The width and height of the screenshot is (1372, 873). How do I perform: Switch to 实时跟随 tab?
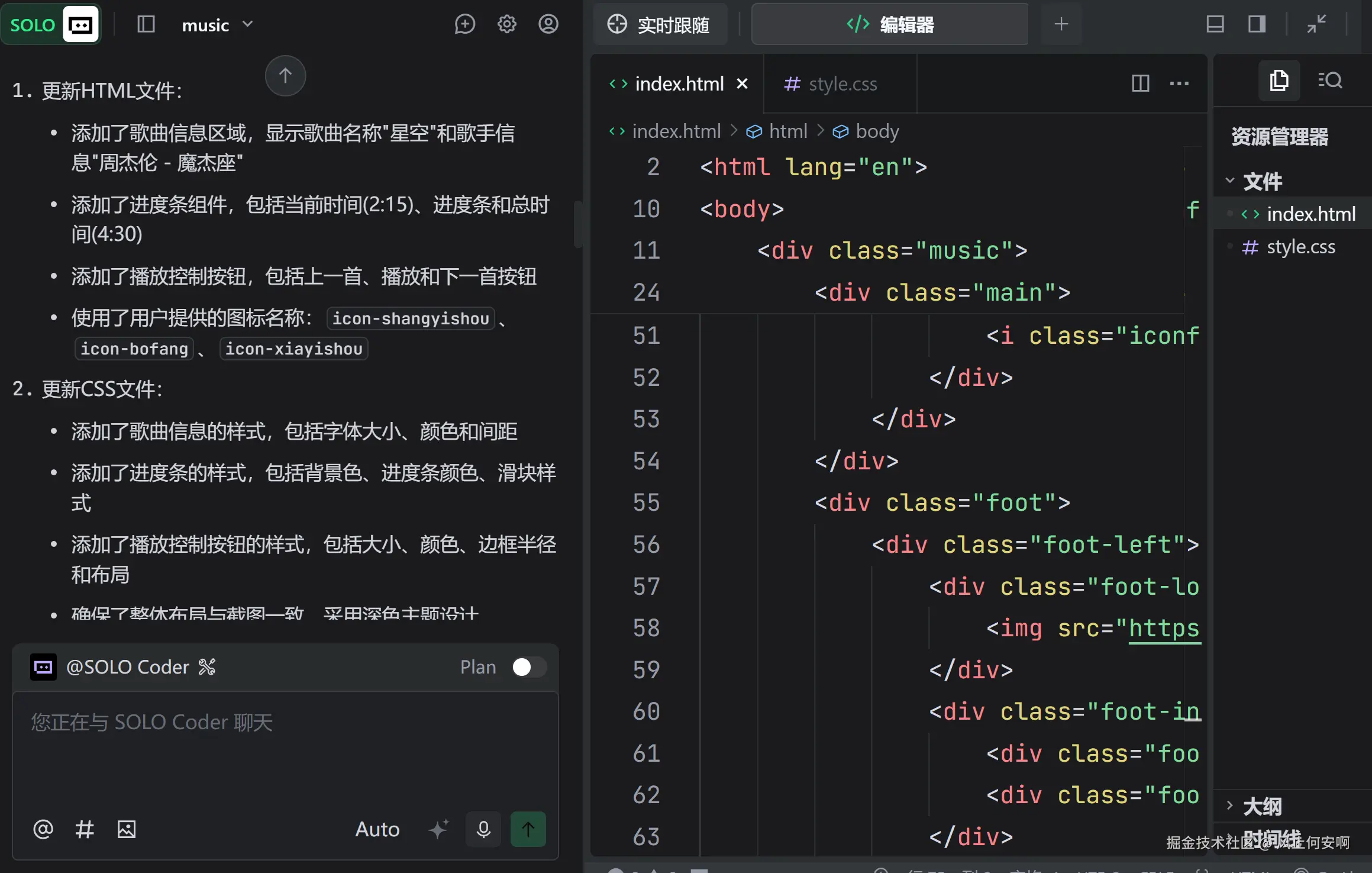pos(660,25)
